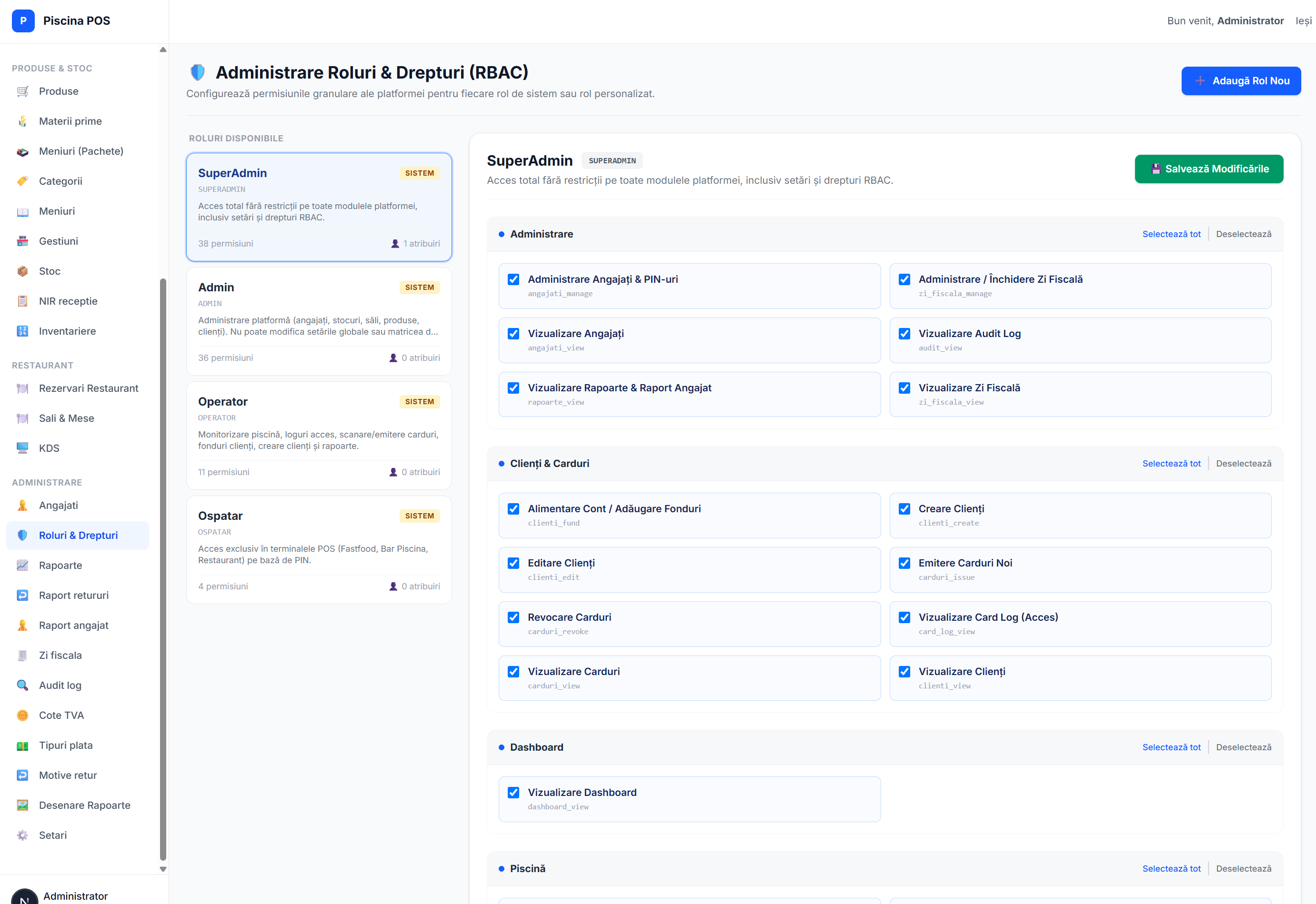This screenshot has width=1316, height=904.
Task: Toggle Vizualizare Clienți checkbox
Action: [x=904, y=672]
